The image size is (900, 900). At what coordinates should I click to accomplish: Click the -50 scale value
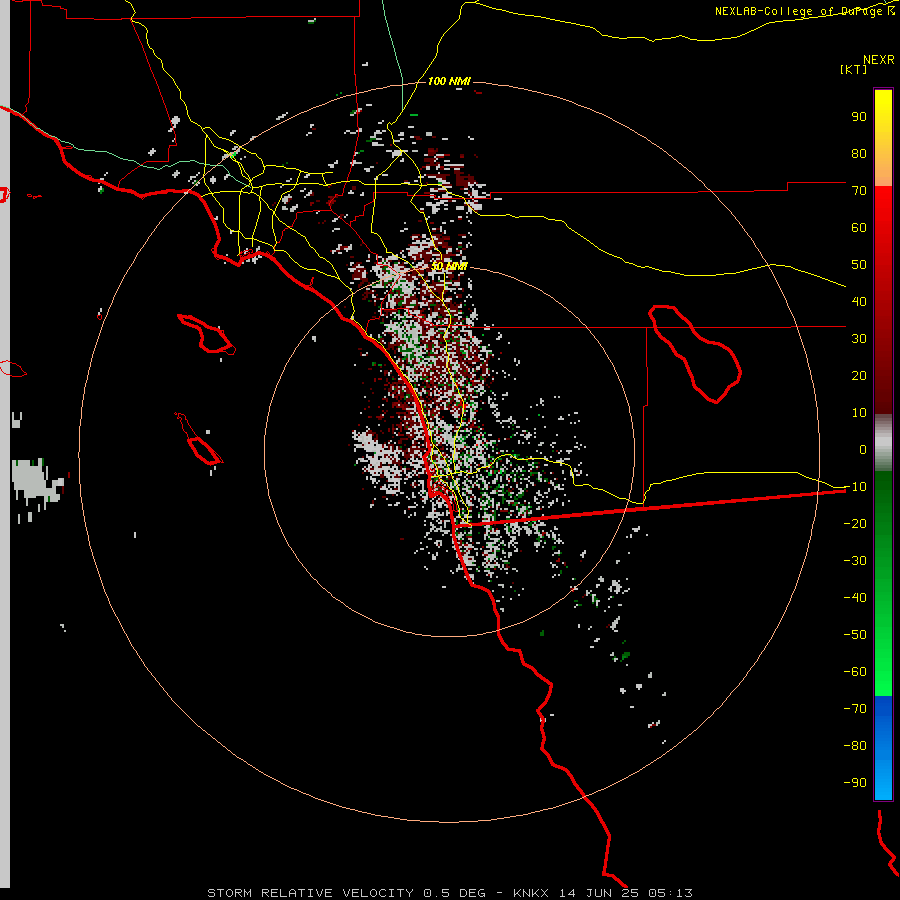pos(855,635)
